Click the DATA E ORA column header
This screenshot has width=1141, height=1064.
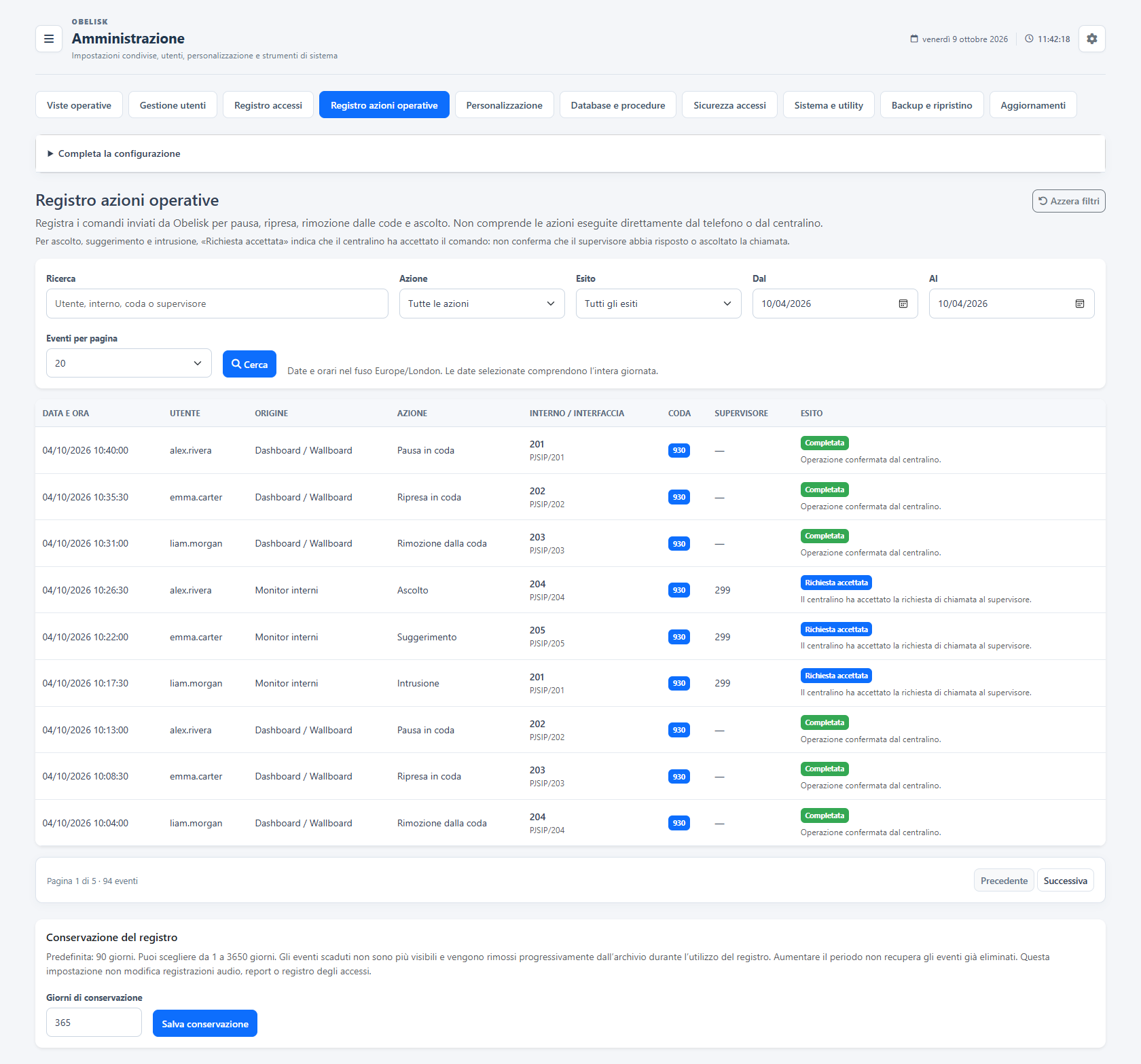[66, 413]
